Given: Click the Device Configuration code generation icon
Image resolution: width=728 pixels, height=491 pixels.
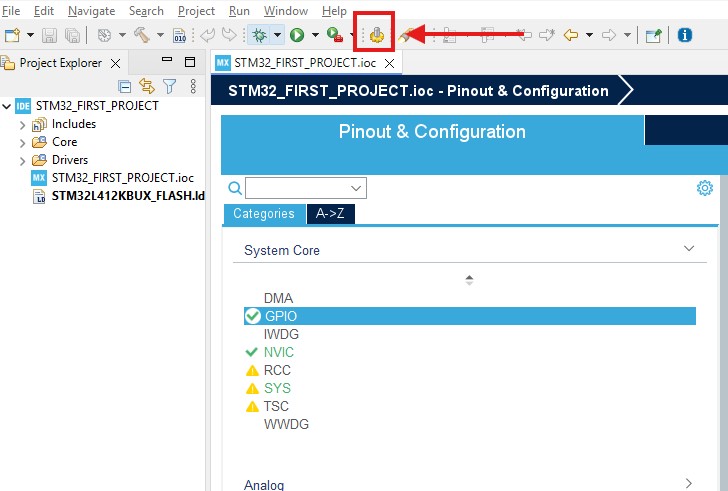Looking at the screenshot, I should pos(377,35).
